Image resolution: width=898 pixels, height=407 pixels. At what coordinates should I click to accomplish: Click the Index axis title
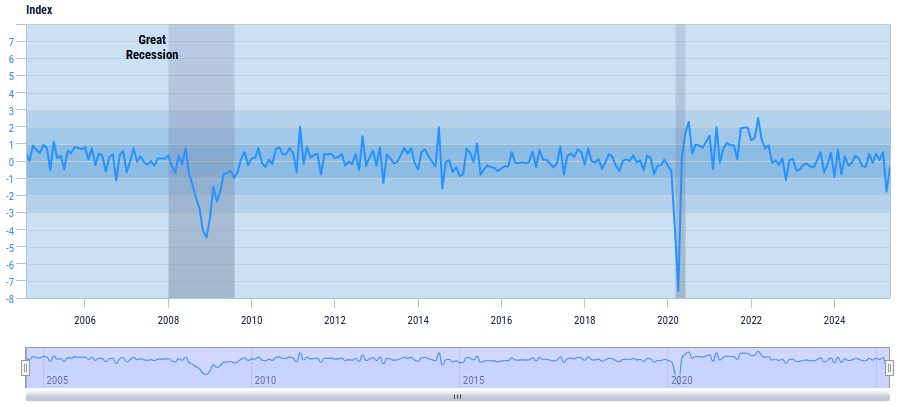pos(39,10)
